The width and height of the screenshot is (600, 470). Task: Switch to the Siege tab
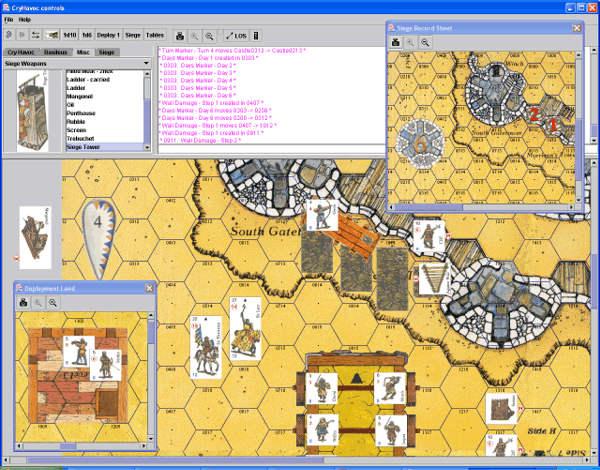pyautogui.click(x=107, y=52)
